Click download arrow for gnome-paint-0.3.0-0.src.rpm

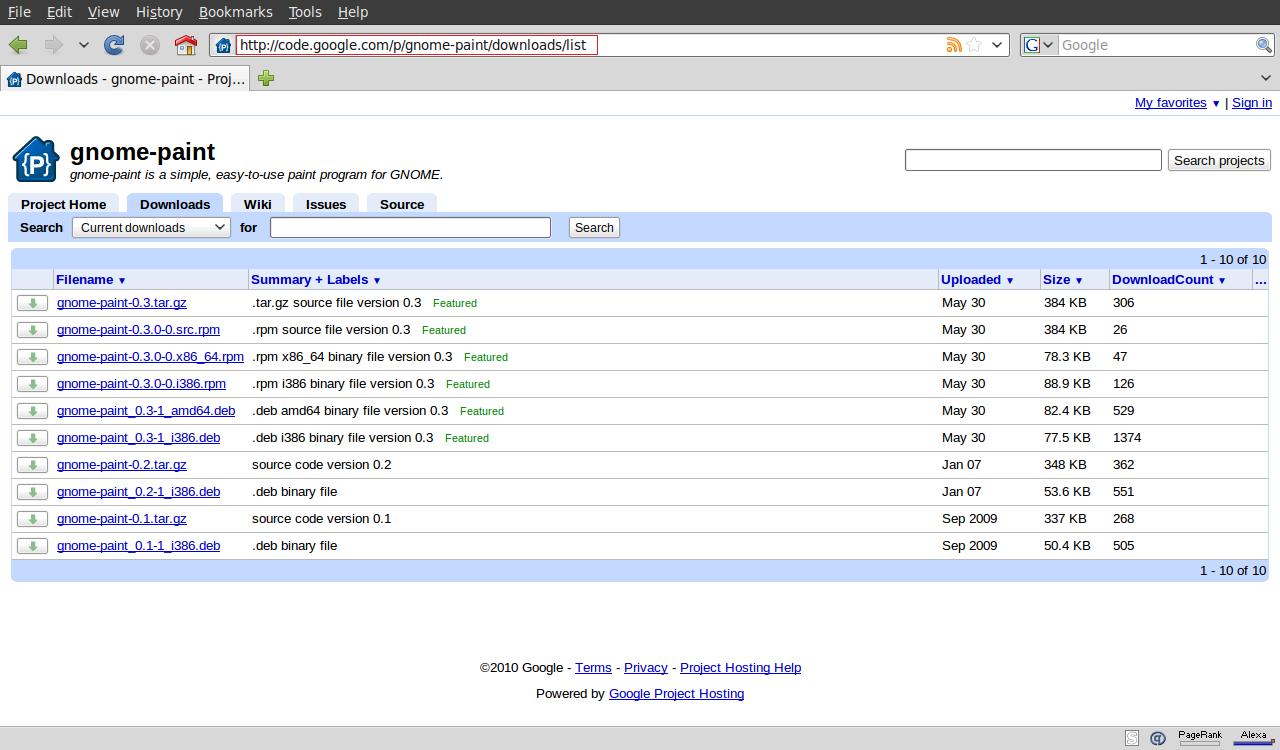32,330
